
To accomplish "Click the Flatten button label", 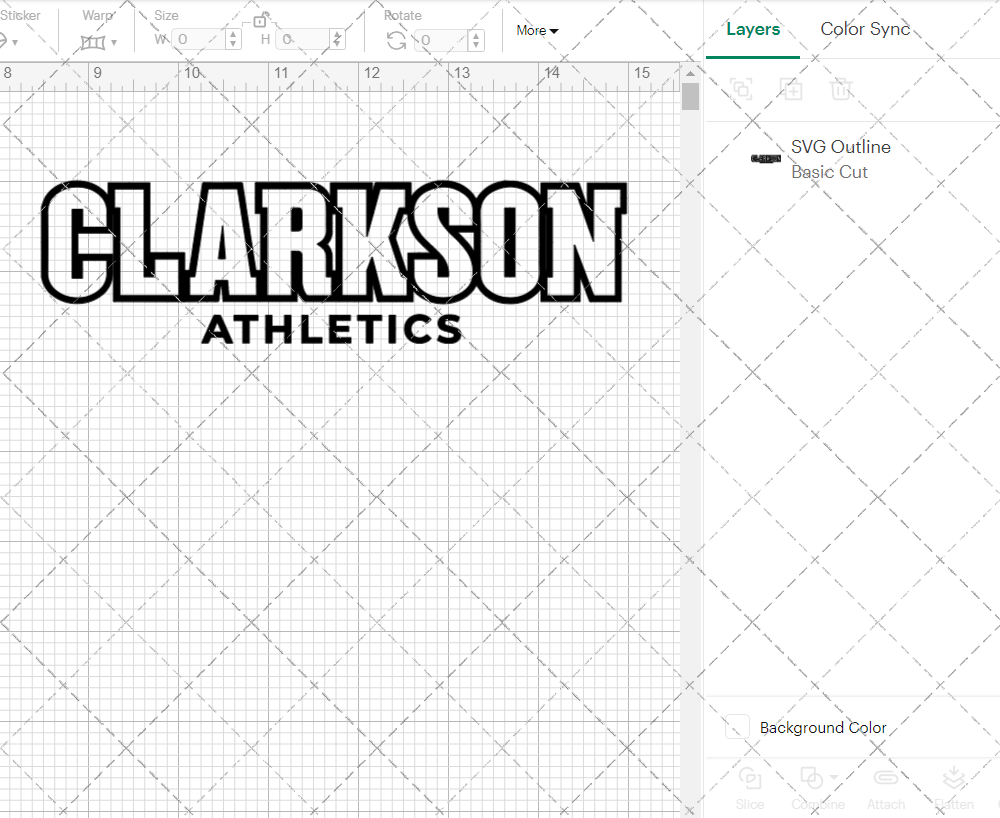I will (953, 804).
